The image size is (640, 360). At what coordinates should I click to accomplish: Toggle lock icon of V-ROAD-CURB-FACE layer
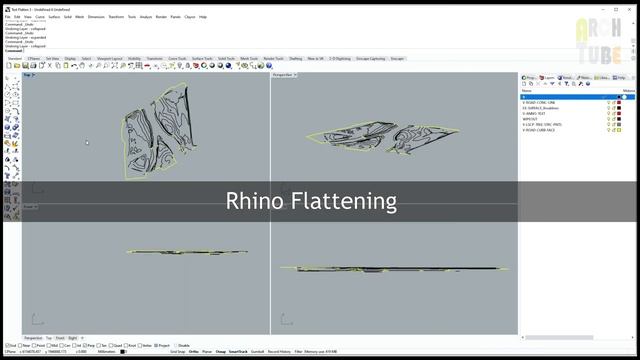(x=614, y=130)
